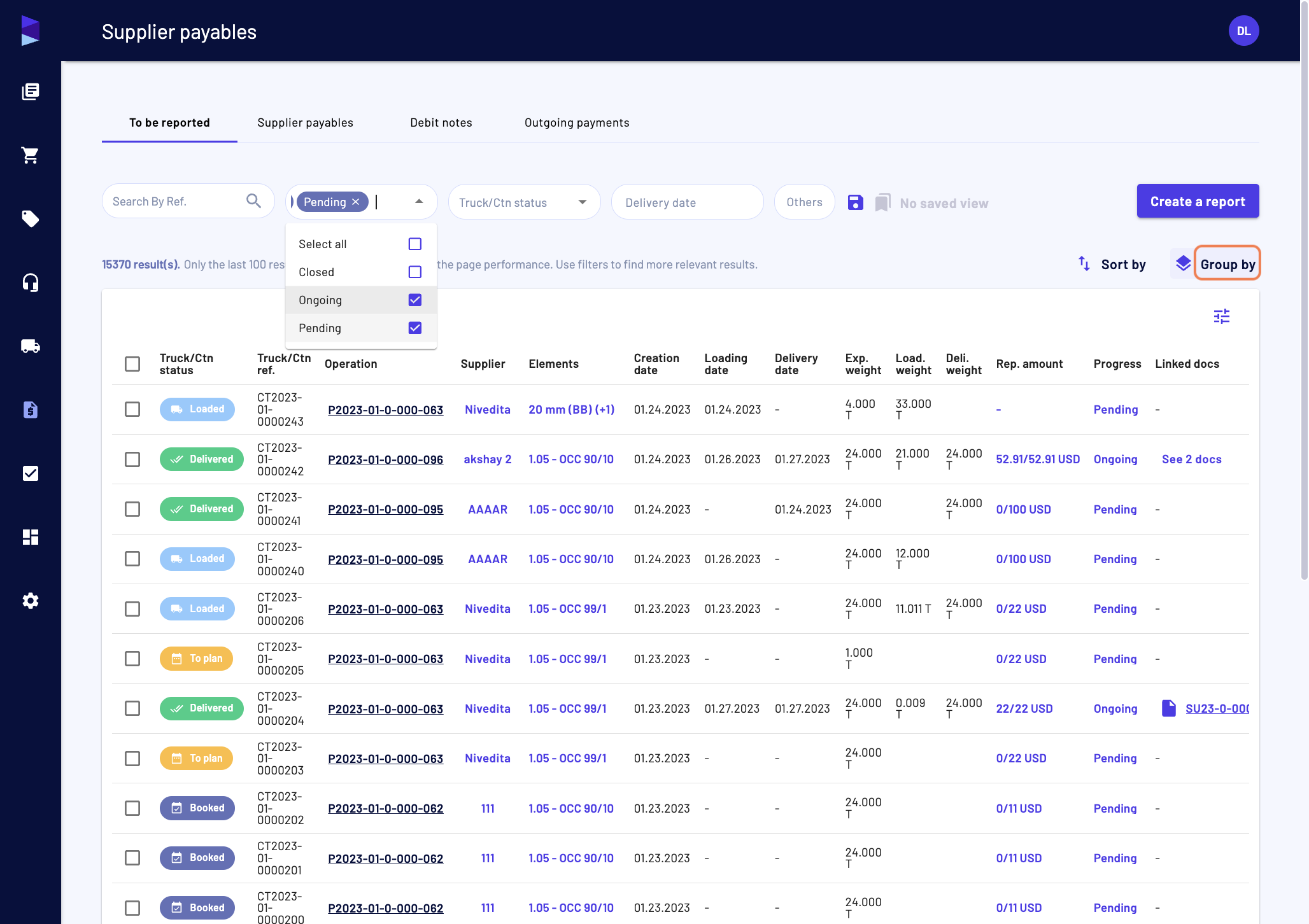This screenshot has width=1309, height=924.
Task: Open the column settings sliders icon
Action: coord(1222,316)
